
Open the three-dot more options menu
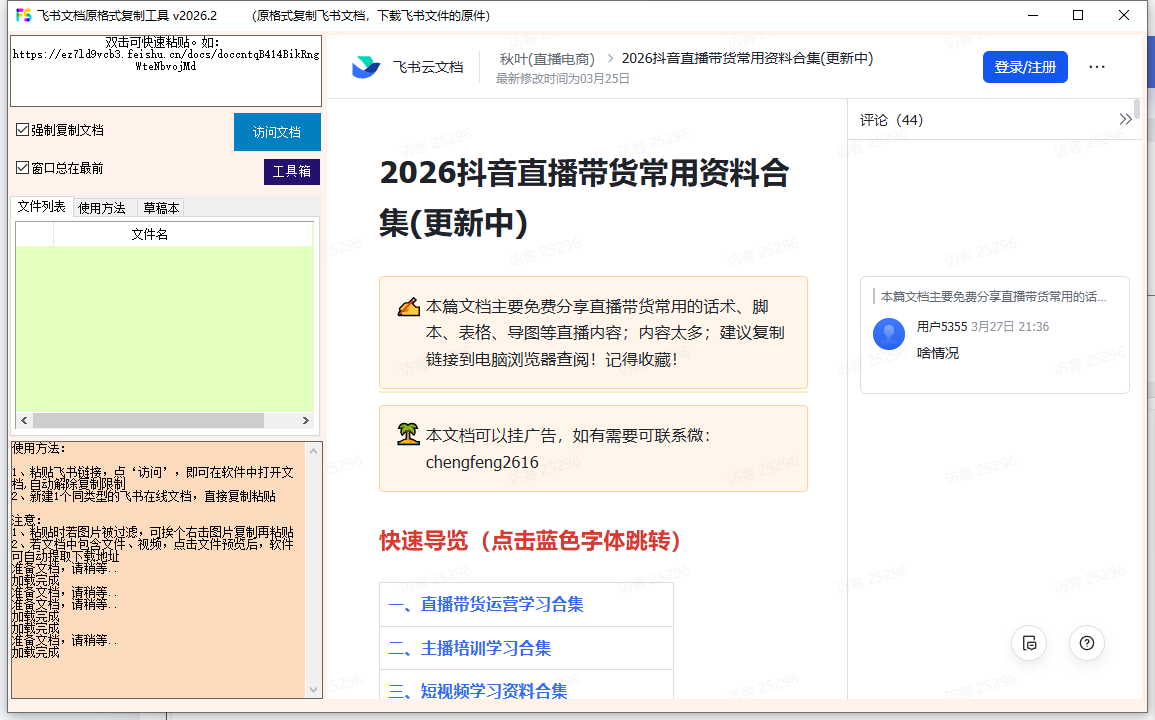[1097, 67]
